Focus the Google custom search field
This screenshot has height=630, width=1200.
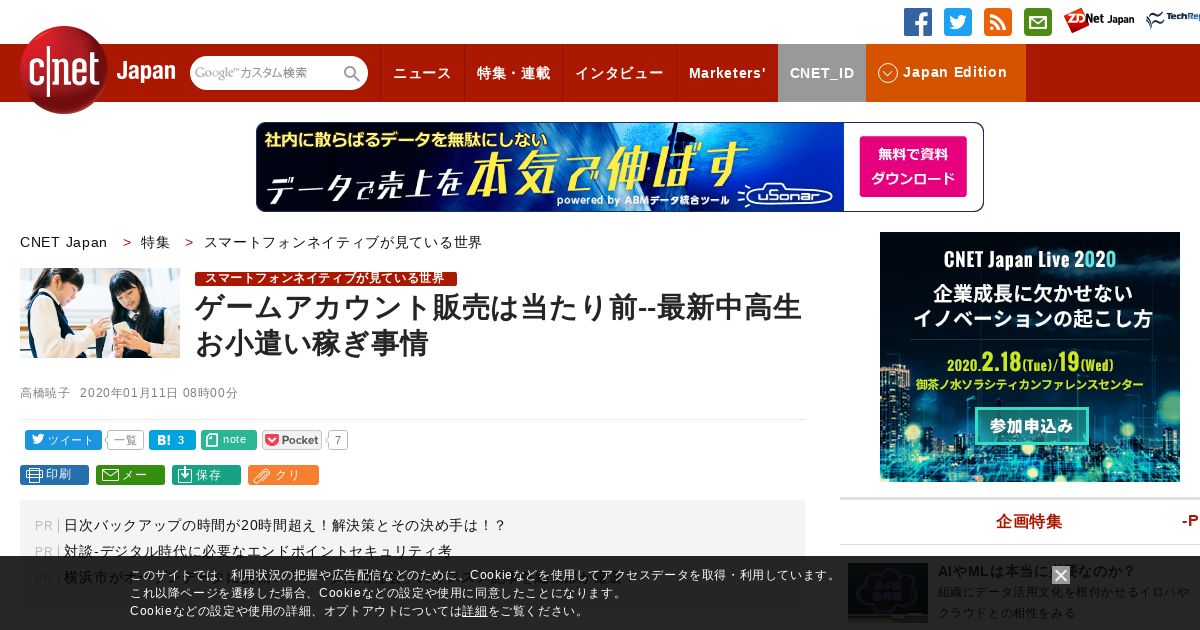click(266, 73)
